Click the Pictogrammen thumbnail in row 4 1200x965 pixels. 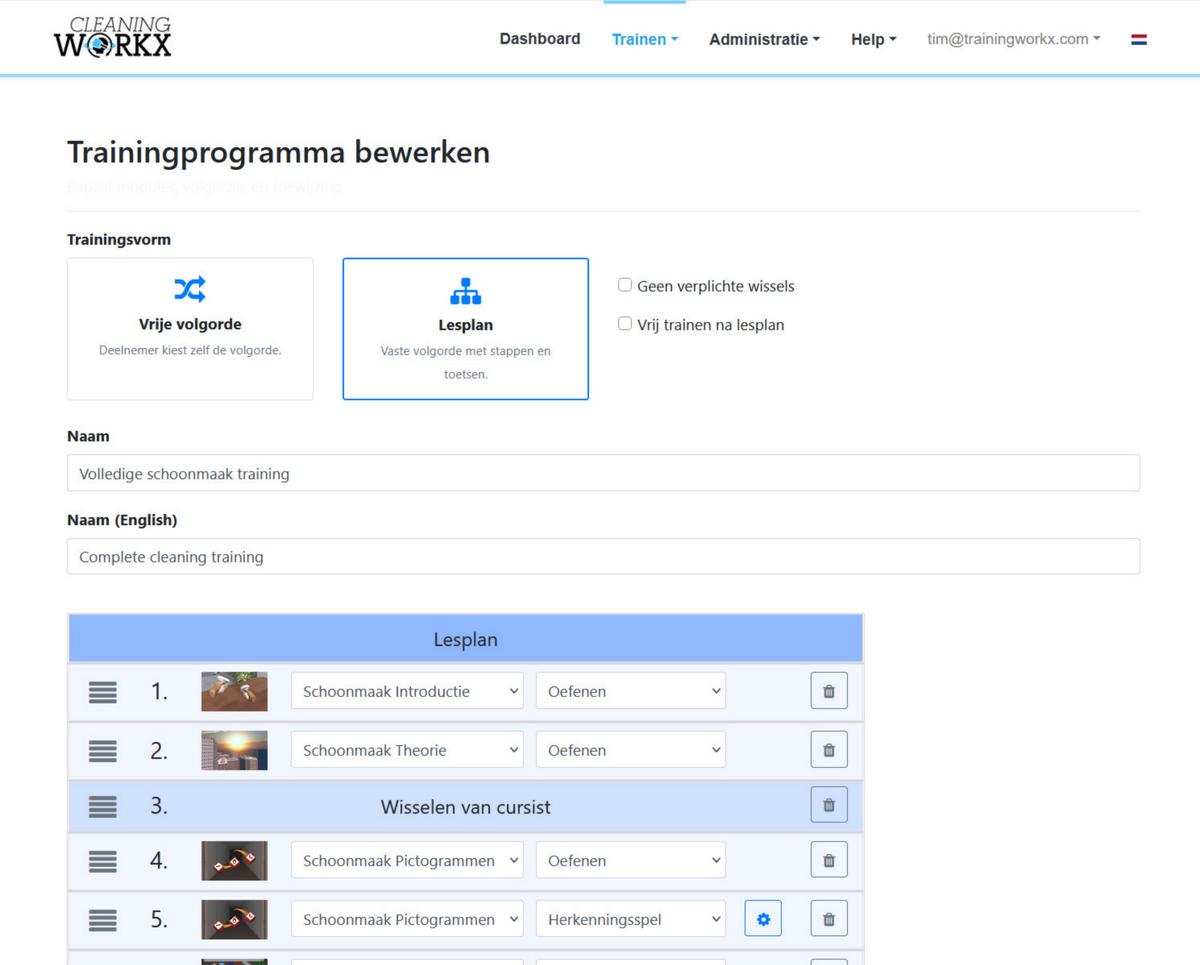(x=234, y=860)
